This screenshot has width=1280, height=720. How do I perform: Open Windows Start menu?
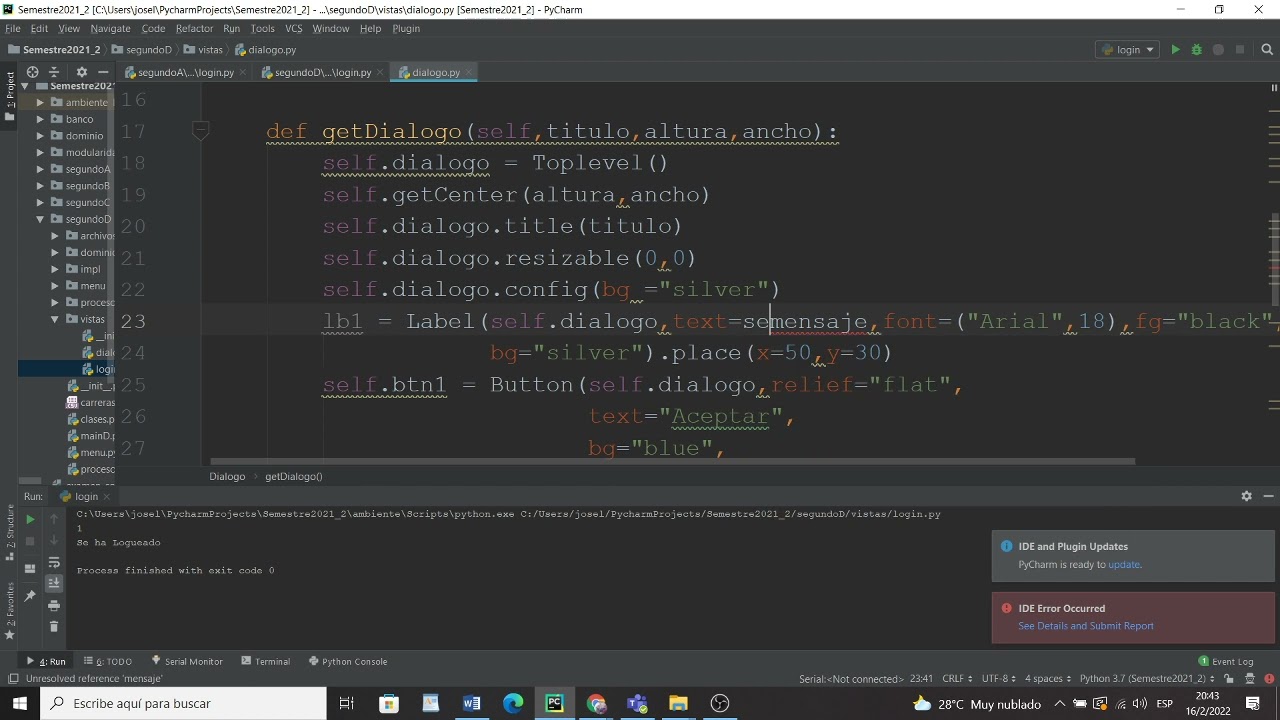coord(20,703)
